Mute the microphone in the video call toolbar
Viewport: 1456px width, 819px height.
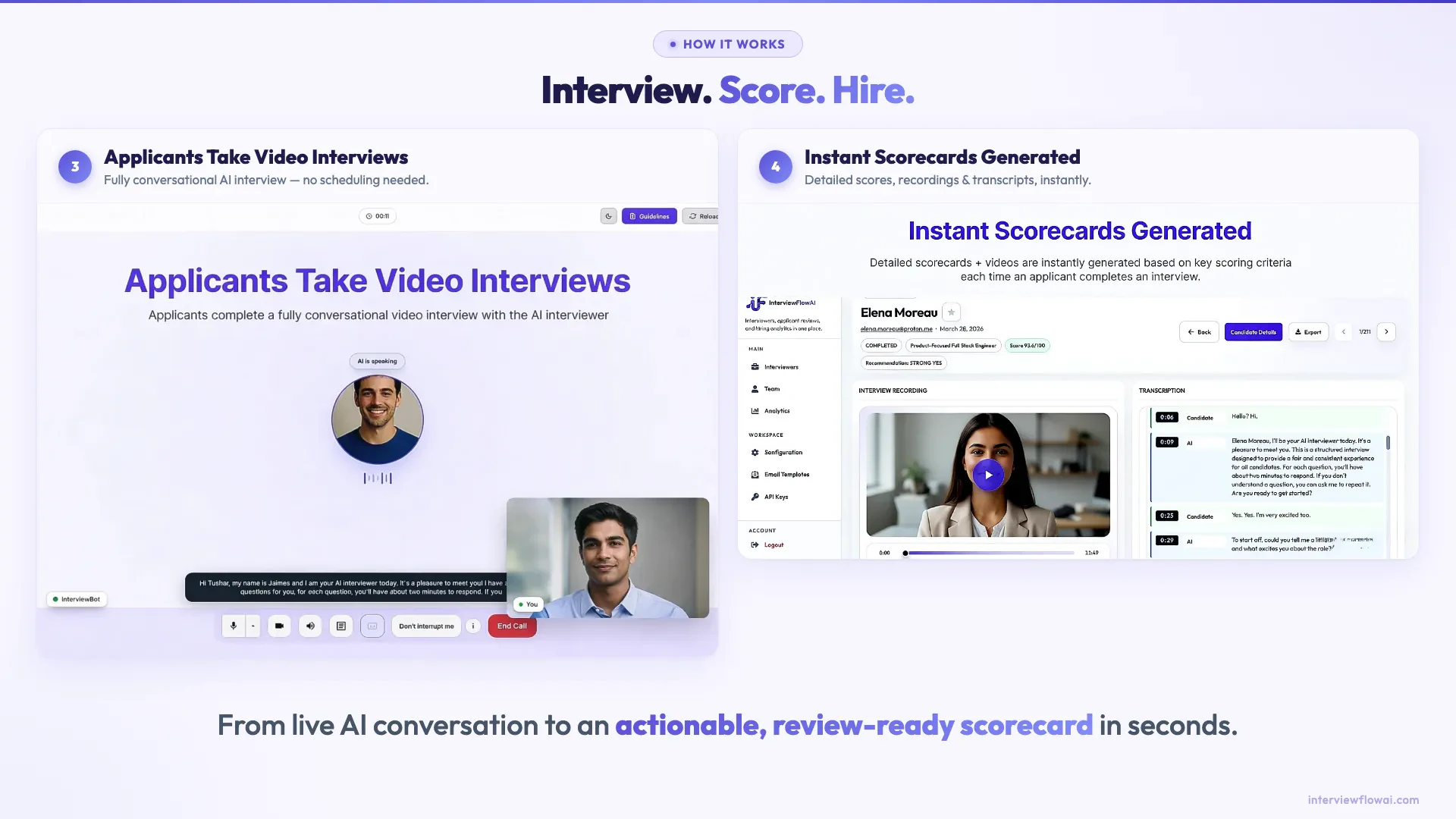coord(233,626)
